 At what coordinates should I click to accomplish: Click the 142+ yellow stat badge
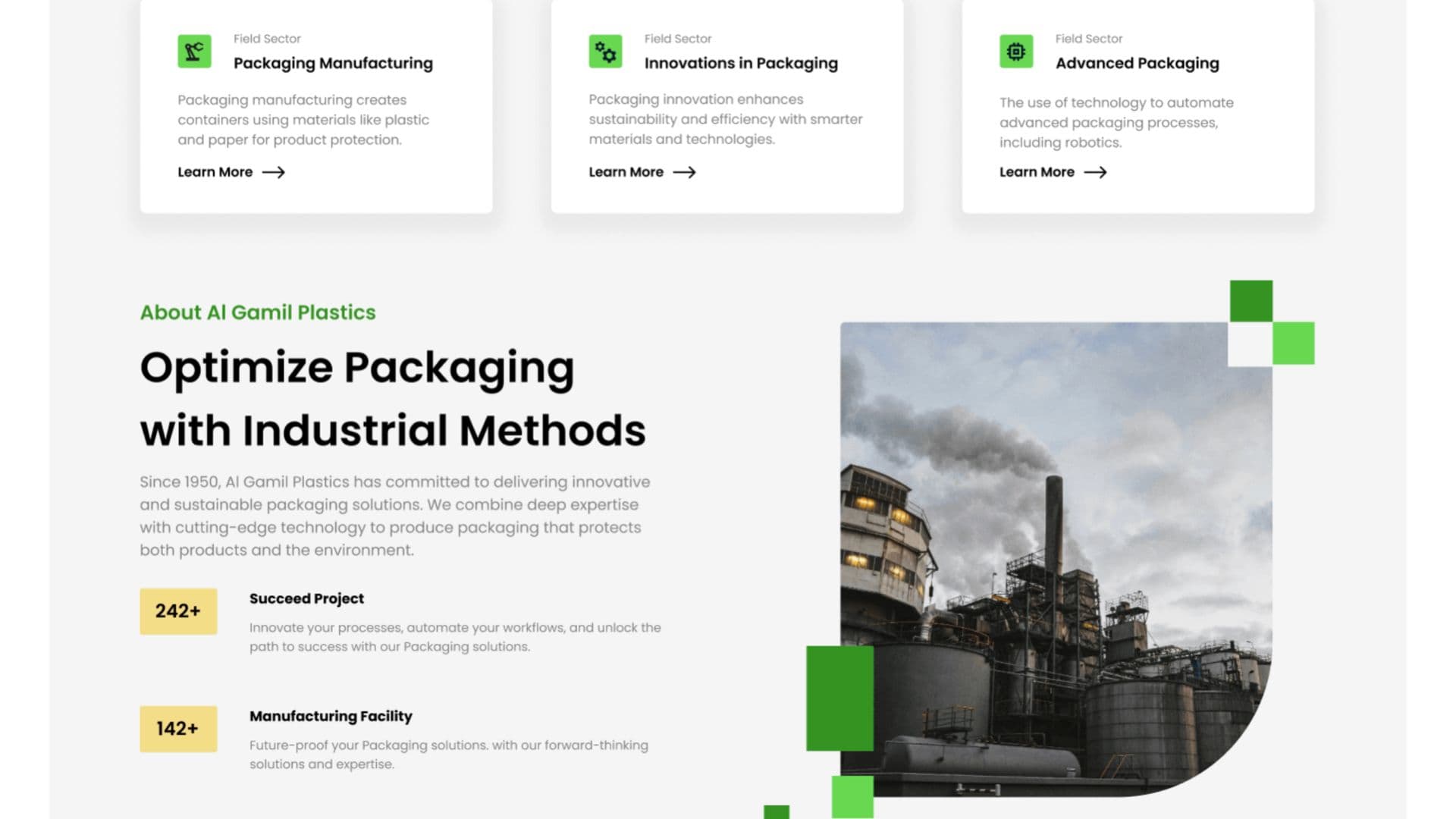[x=178, y=729]
